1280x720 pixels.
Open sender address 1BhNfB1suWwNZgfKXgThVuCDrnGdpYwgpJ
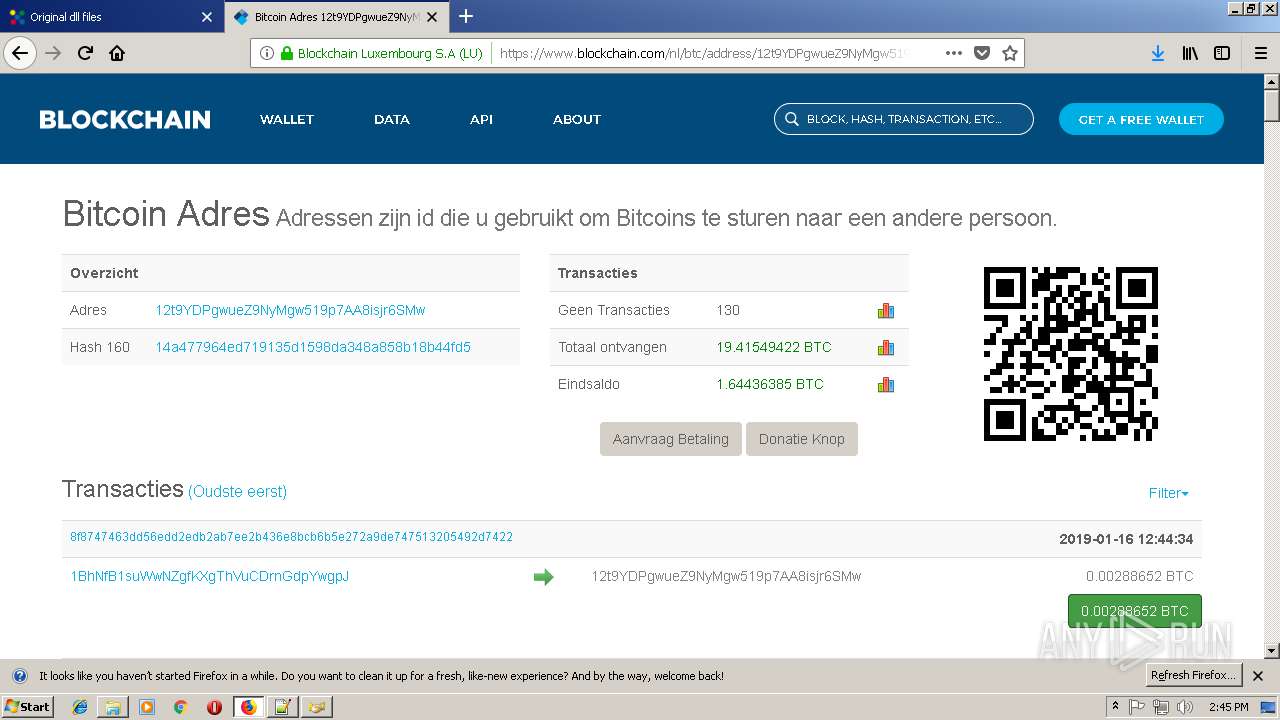point(210,576)
